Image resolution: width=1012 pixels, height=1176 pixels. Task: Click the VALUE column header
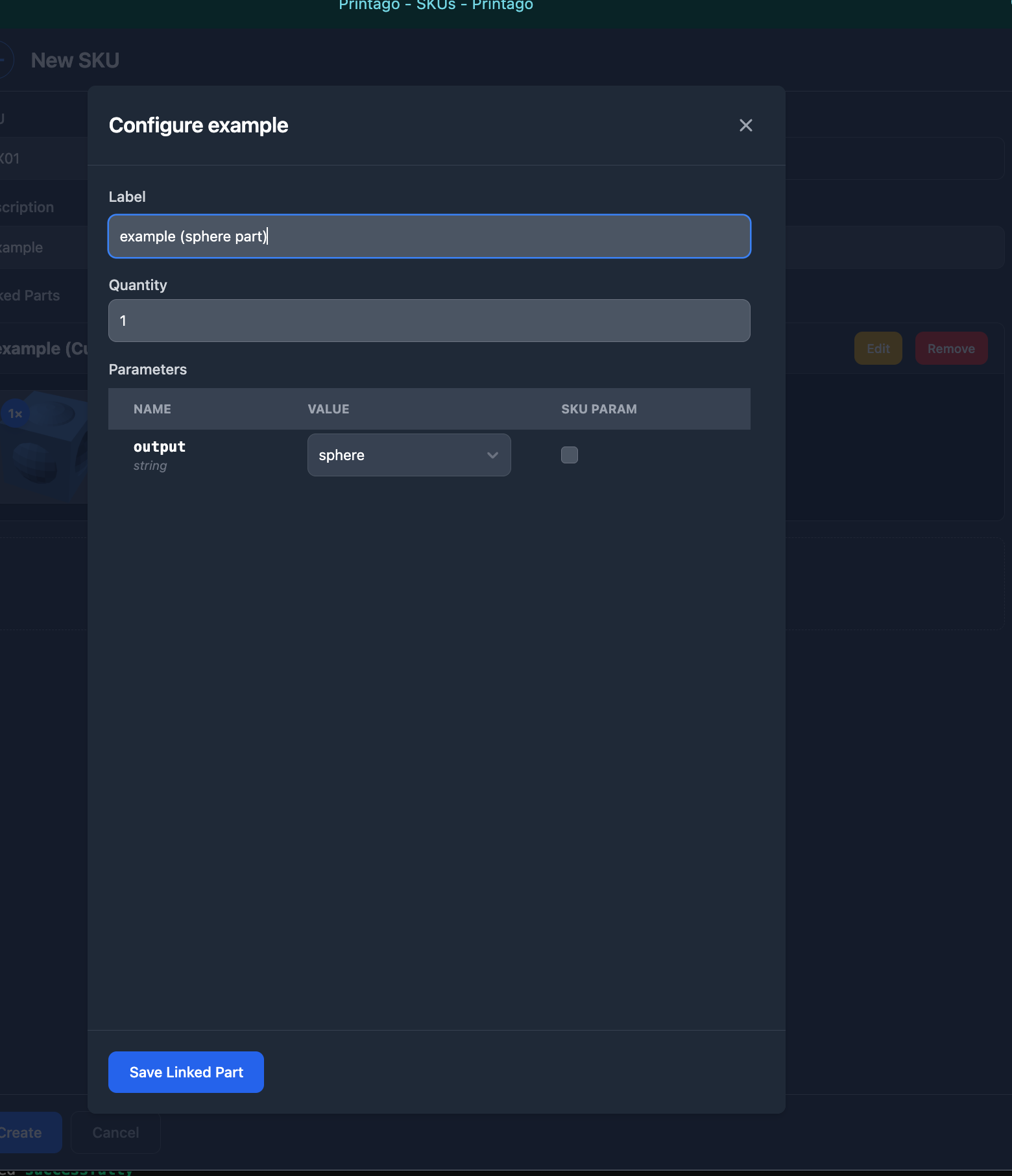(x=328, y=409)
